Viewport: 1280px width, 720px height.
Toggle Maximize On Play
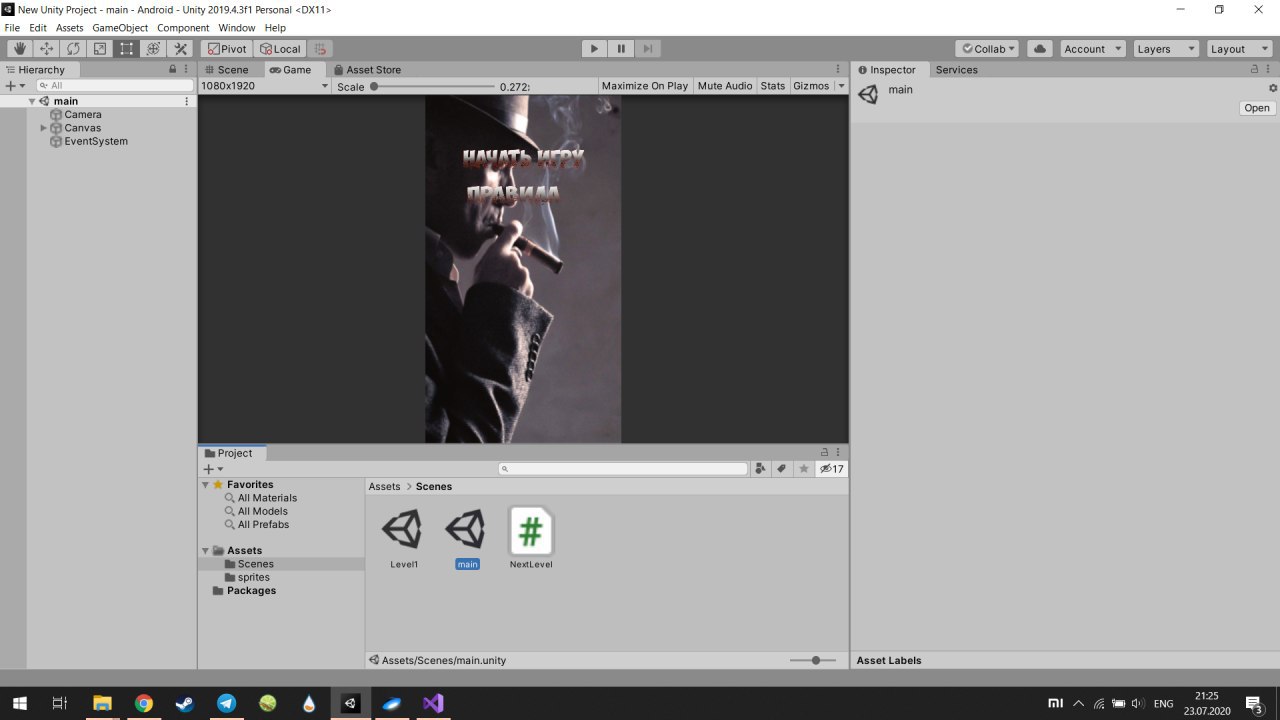645,86
